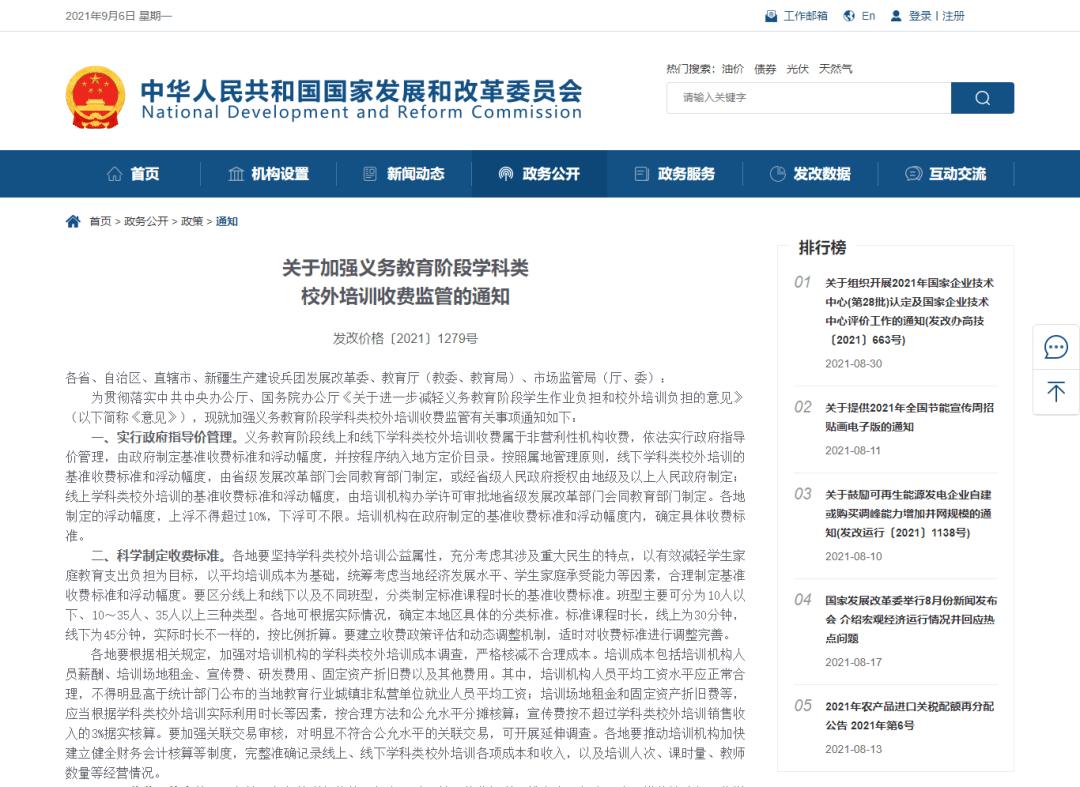Click the home icon in the 首页 nav item

(x=114, y=174)
